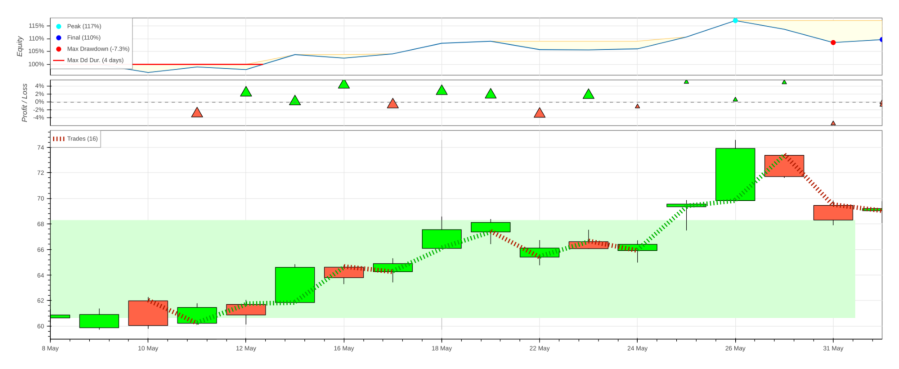Screen dimensions: 899x369
Task: Click the red candle at 12 May
Action: pos(246,309)
